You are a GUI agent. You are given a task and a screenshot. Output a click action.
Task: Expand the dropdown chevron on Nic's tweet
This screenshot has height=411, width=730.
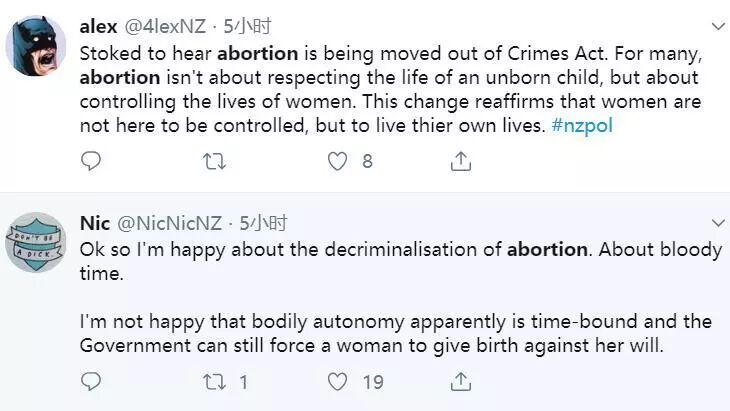(x=717, y=221)
